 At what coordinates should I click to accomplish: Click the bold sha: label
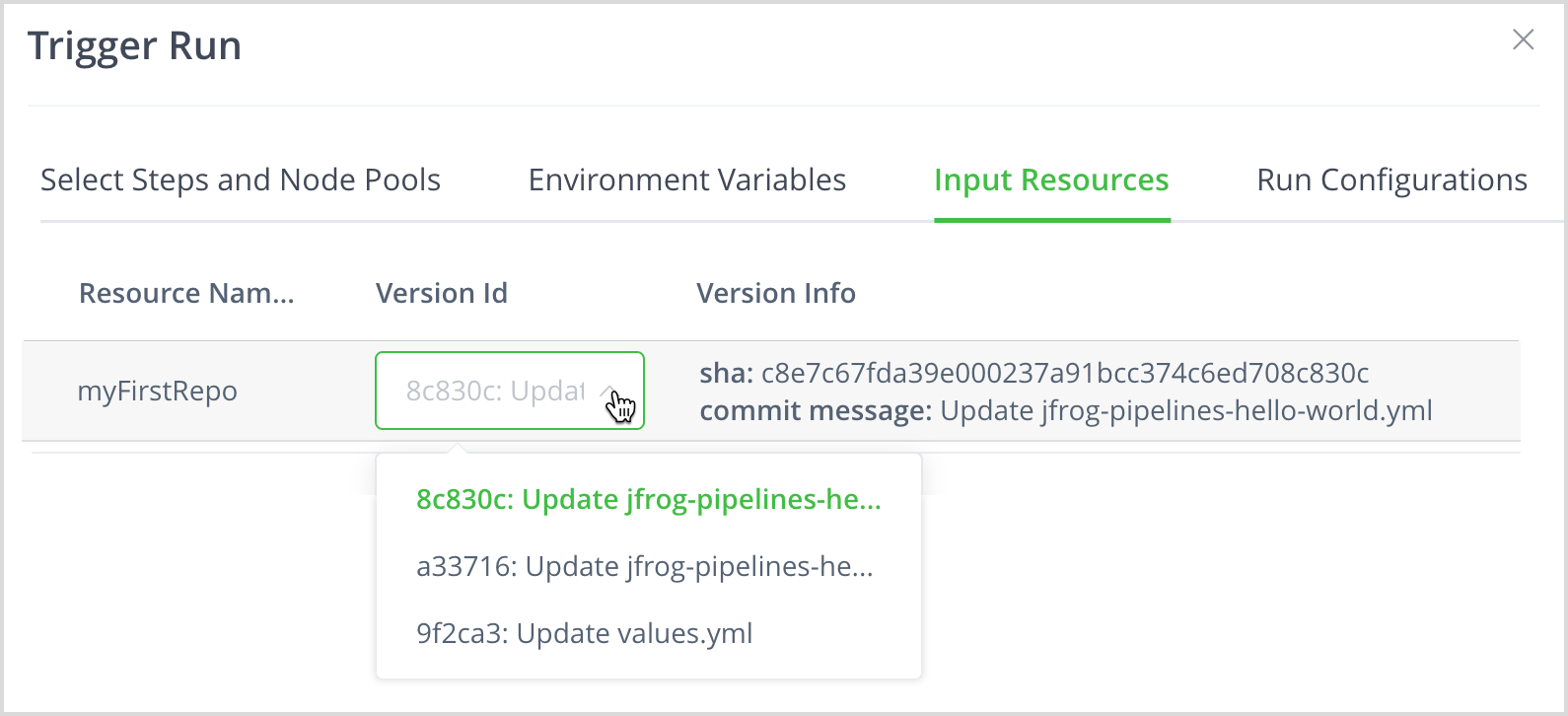click(x=726, y=374)
